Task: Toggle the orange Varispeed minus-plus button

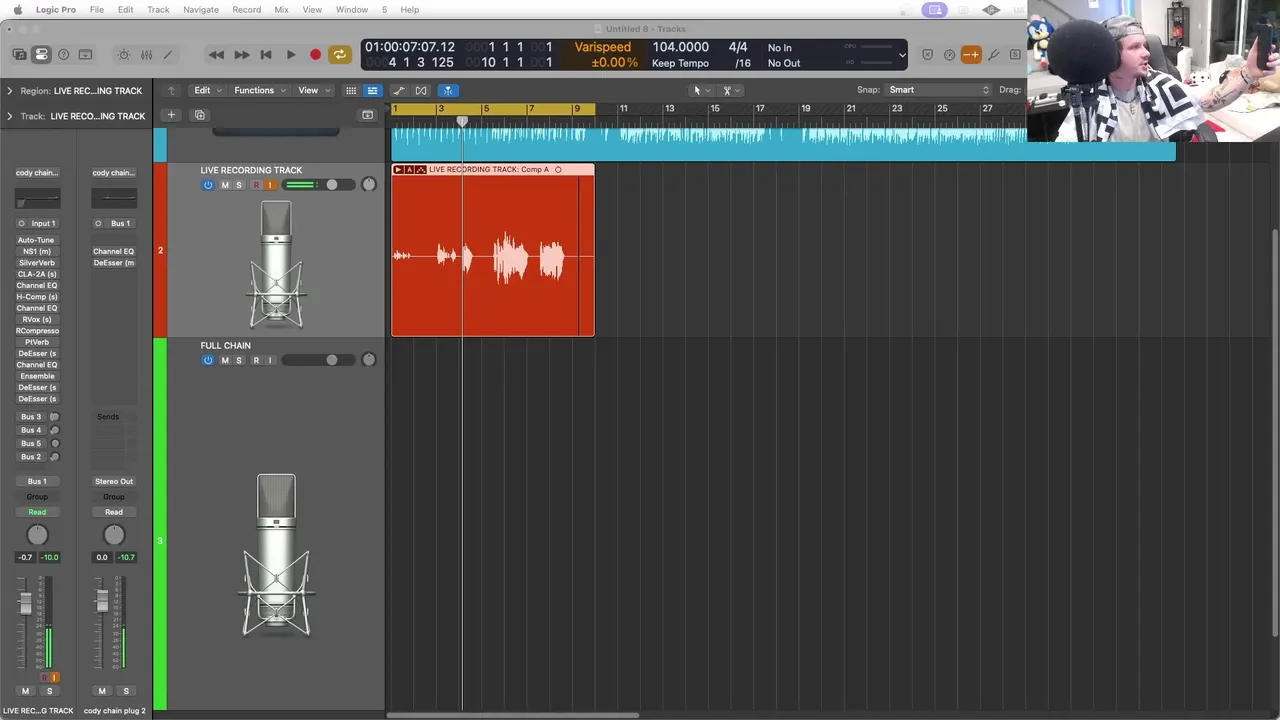Action: (x=971, y=55)
